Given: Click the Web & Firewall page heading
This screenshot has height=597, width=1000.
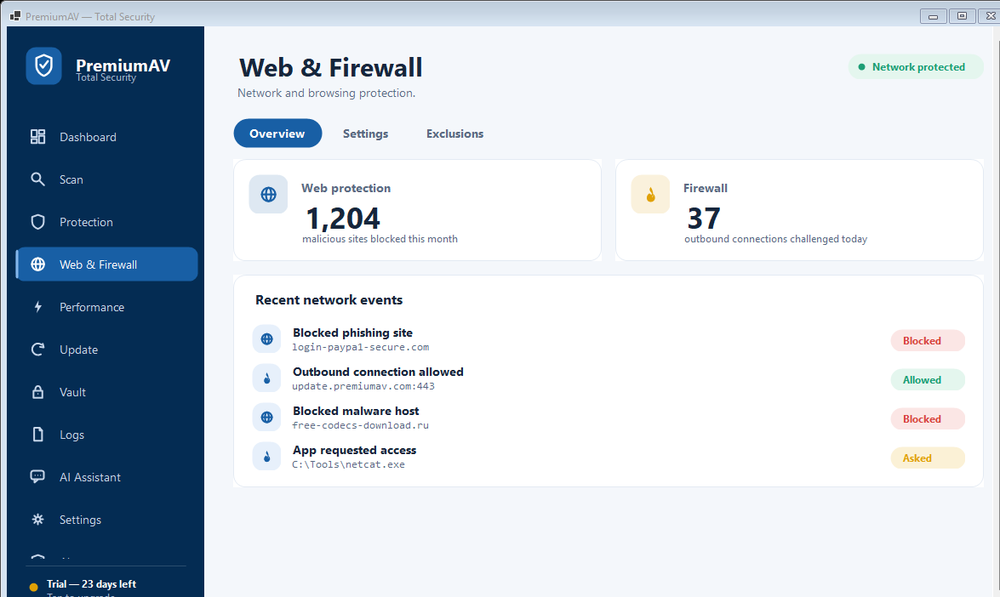Looking at the screenshot, I should tap(330, 68).
